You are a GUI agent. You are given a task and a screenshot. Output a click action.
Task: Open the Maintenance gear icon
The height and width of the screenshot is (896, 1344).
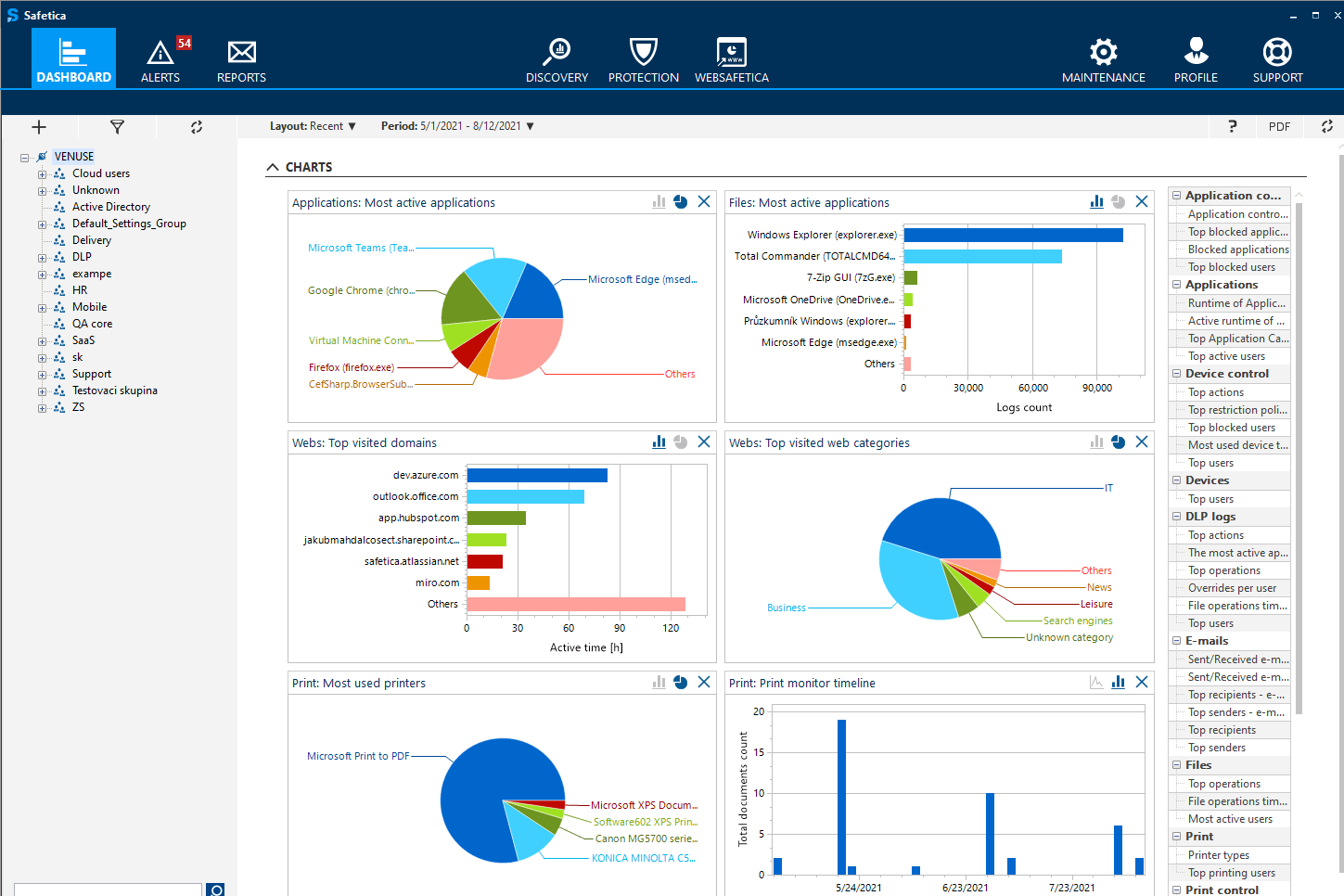(x=1103, y=52)
